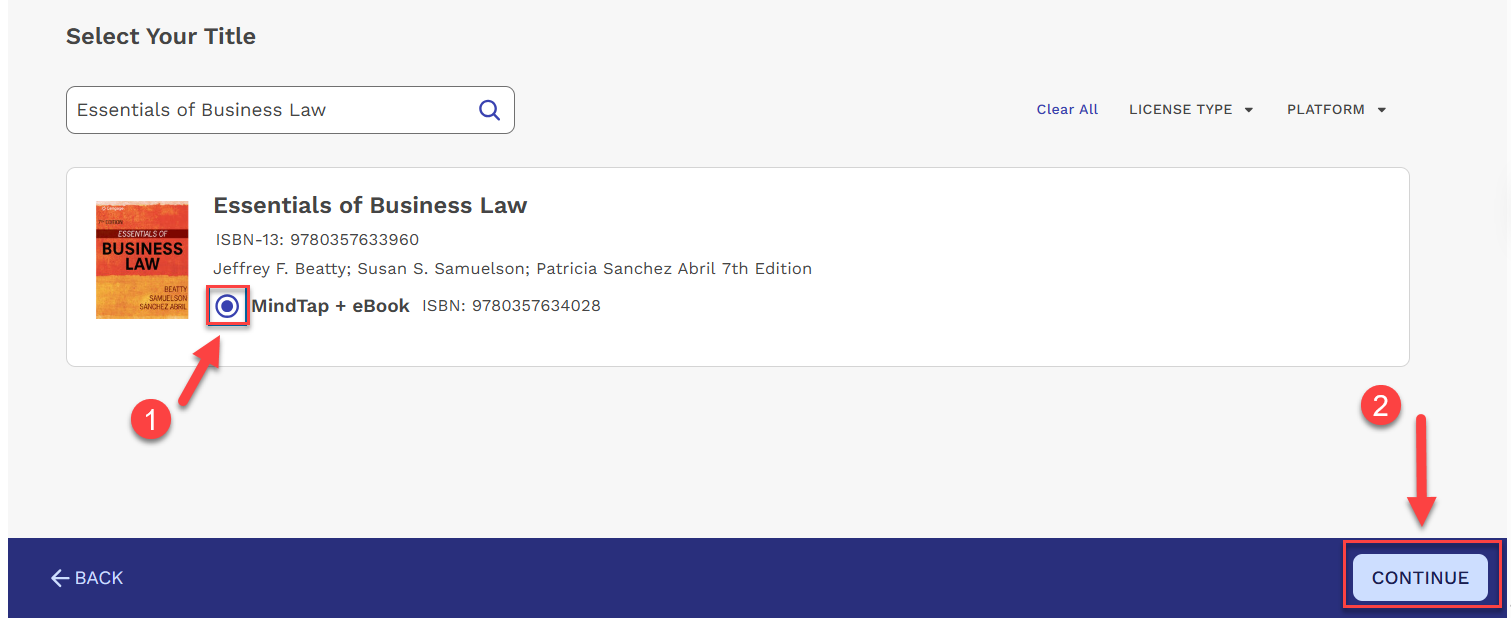Go BACK to the previous step
1511x622 pixels.
click(87, 578)
